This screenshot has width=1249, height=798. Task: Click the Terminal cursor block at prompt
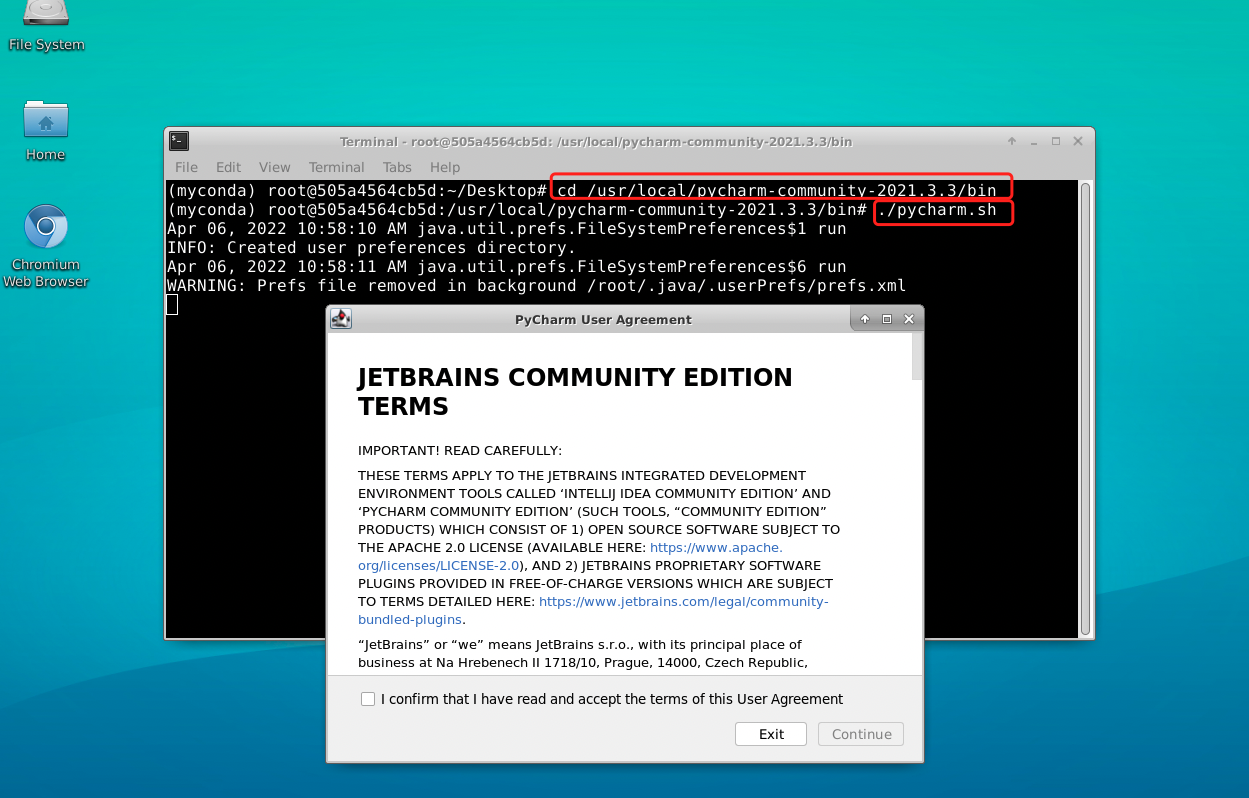coord(172,304)
